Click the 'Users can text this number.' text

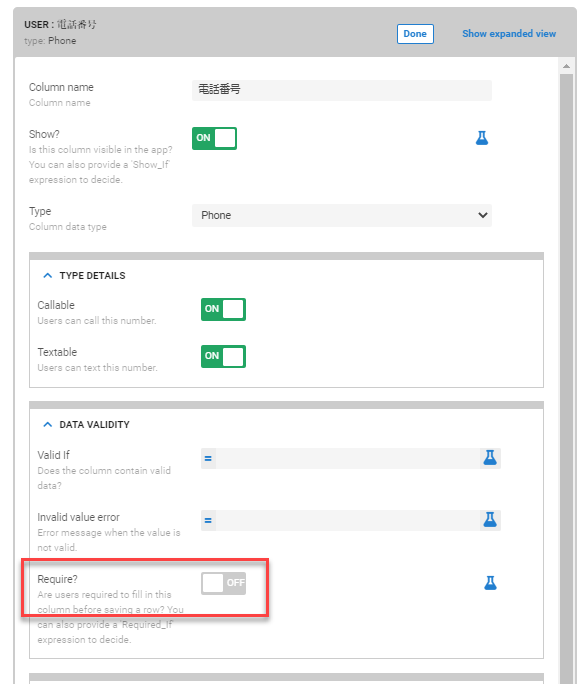tap(97, 368)
